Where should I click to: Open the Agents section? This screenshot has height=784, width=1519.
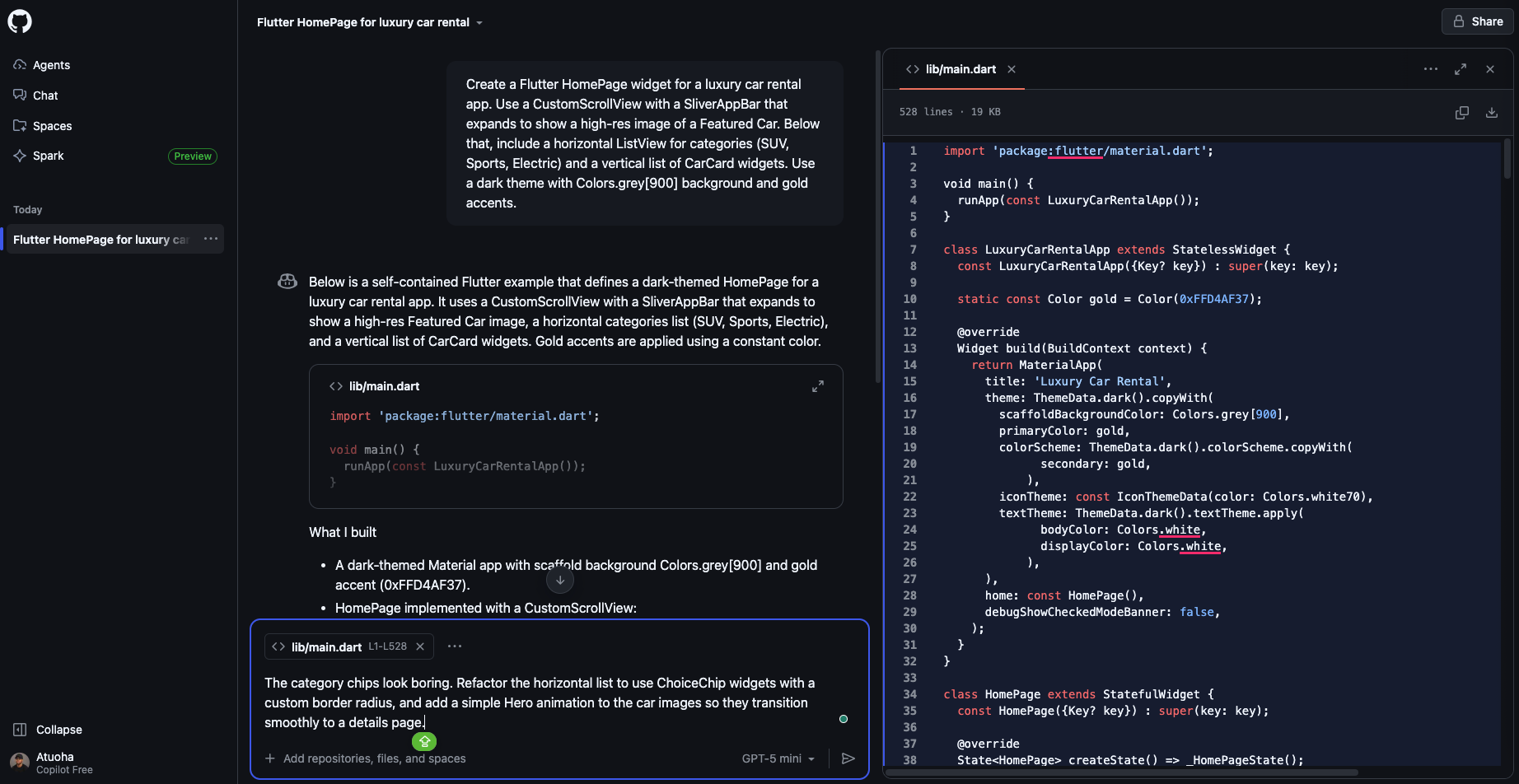pos(51,65)
